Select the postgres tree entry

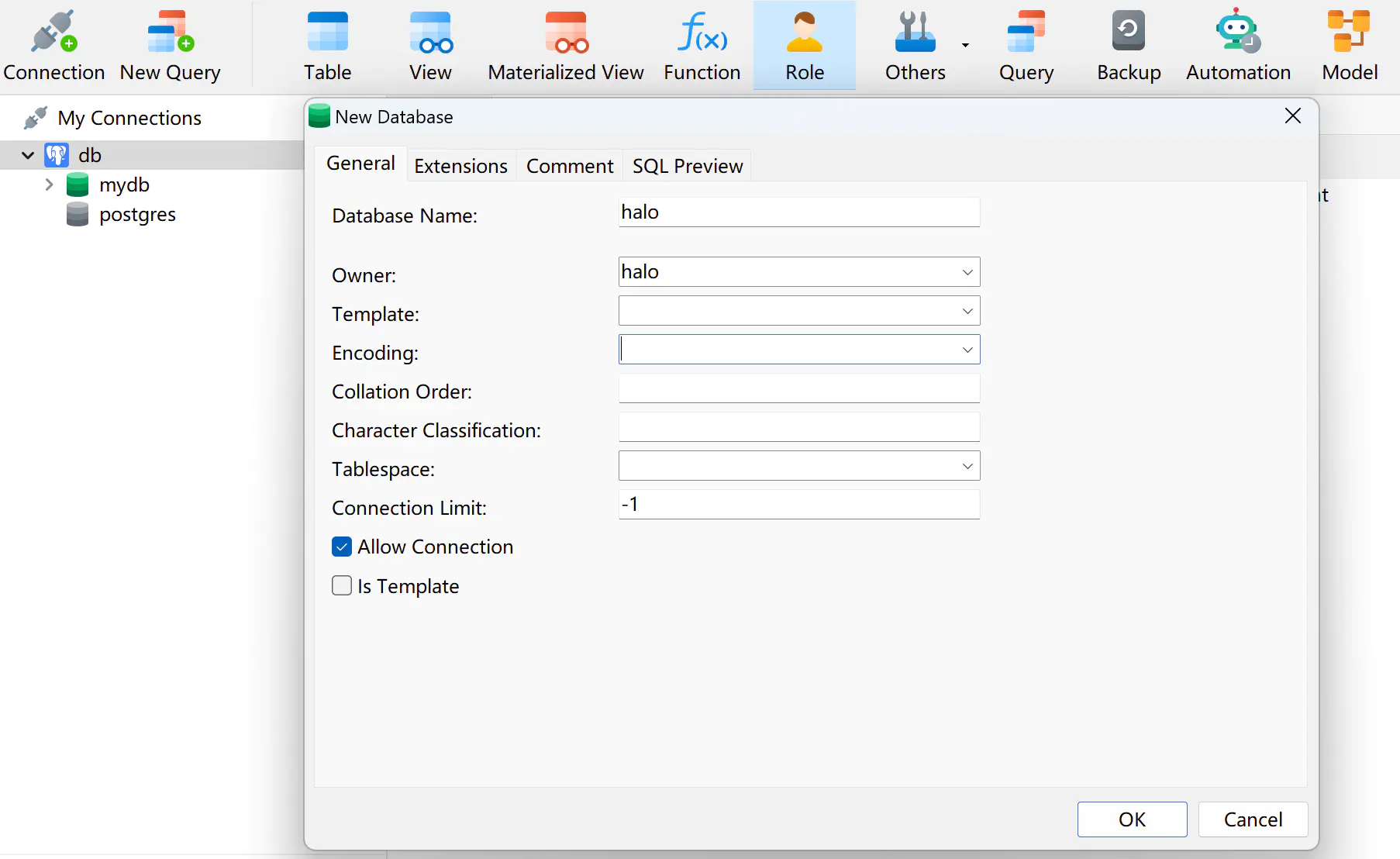(137, 215)
